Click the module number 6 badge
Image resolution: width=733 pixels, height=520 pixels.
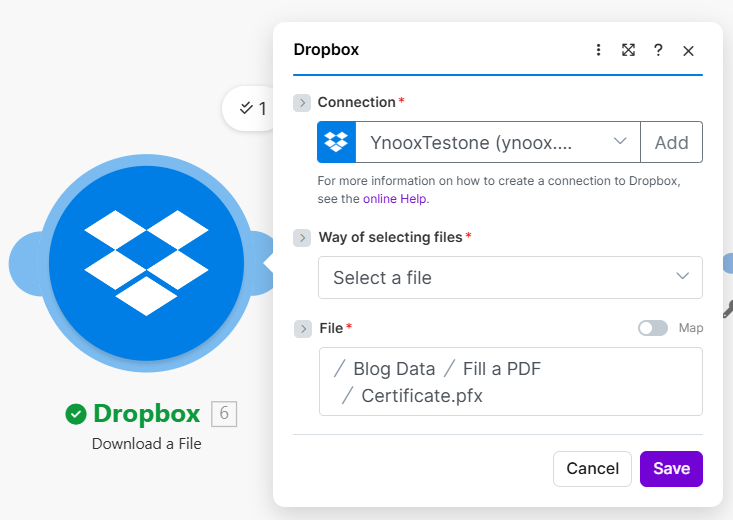click(224, 413)
